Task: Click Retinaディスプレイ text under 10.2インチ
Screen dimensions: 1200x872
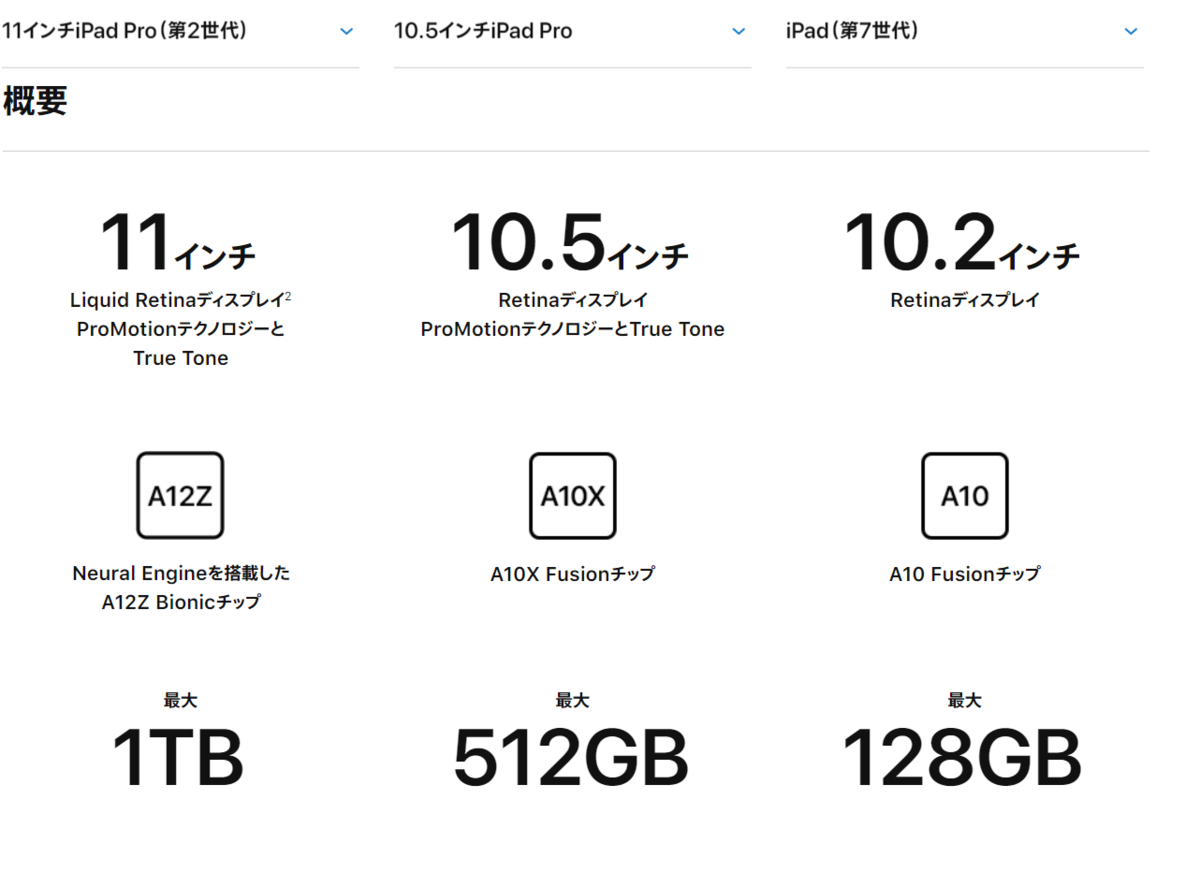Action: click(x=965, y=300)
